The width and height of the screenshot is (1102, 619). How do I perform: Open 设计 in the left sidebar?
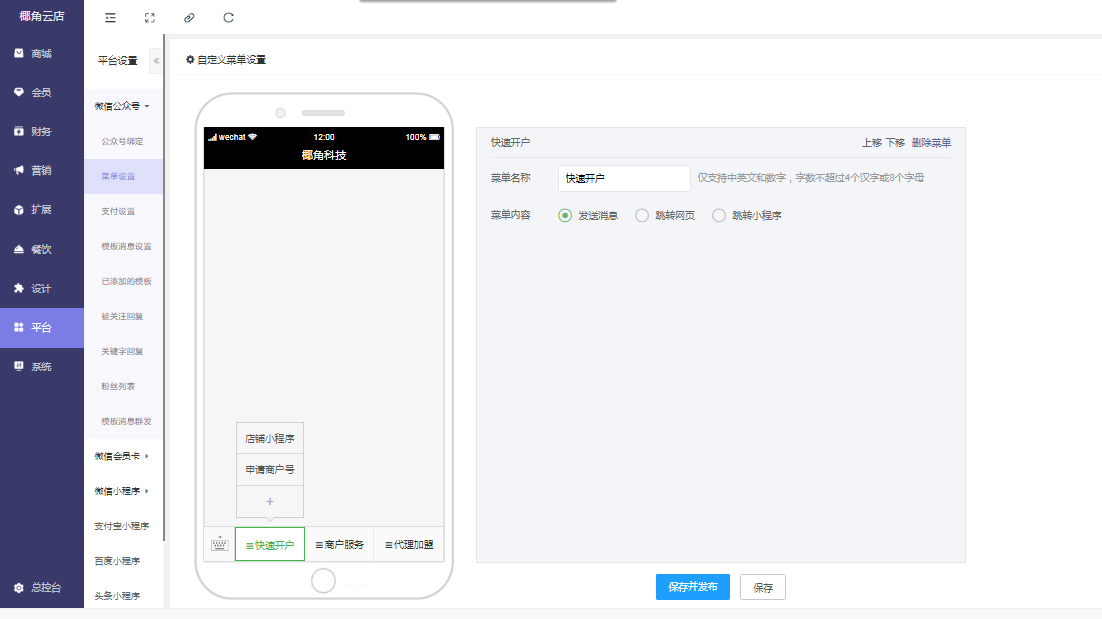[41, 288]
